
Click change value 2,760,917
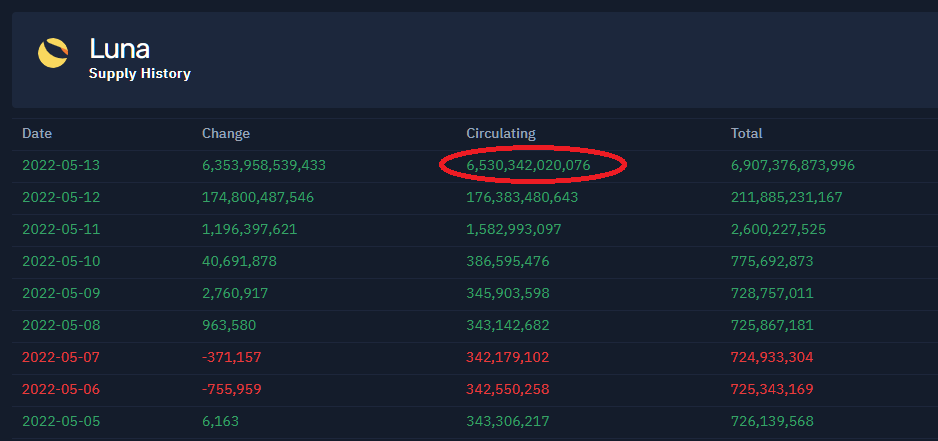235,293
